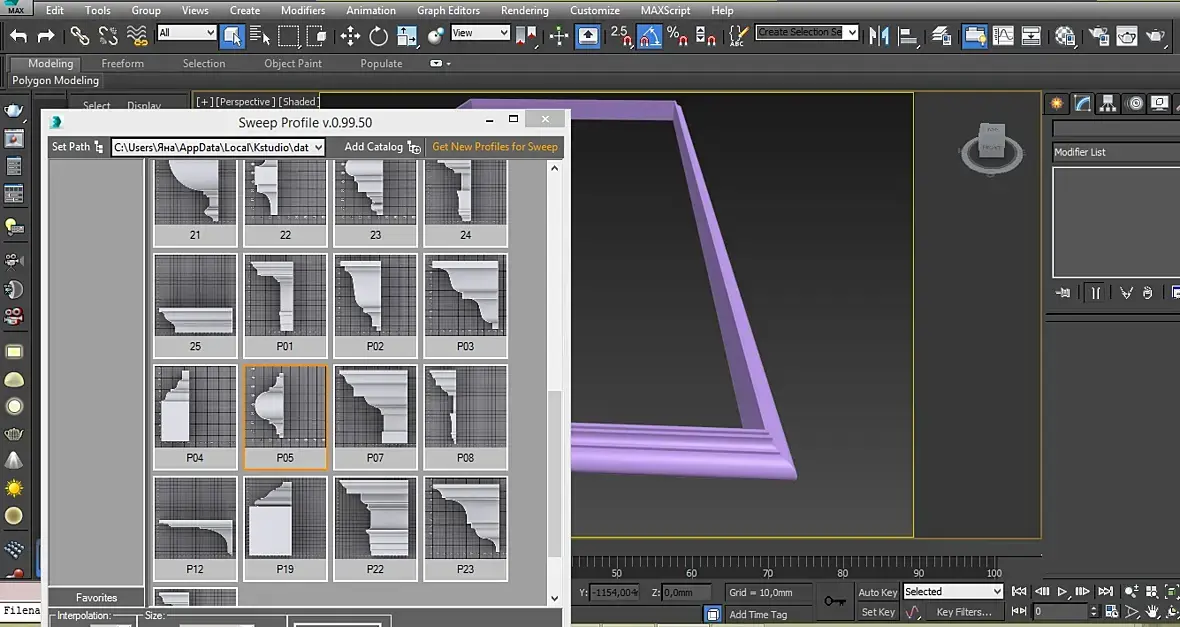
Task: Click the Add Catalog button
Action: [382, 147]
